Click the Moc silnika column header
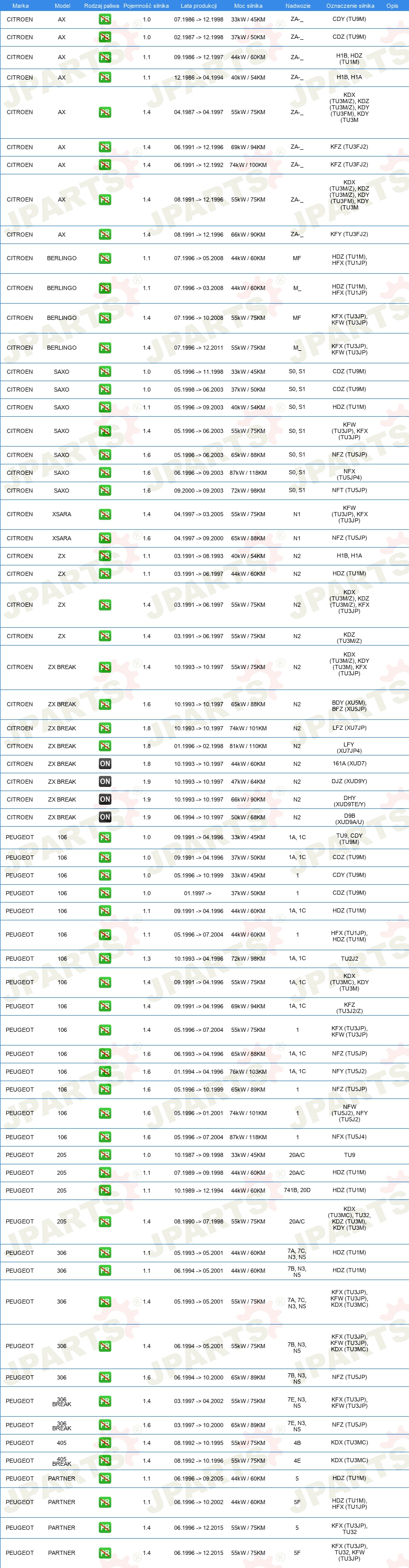409x1568 pixels. (248, 5)
